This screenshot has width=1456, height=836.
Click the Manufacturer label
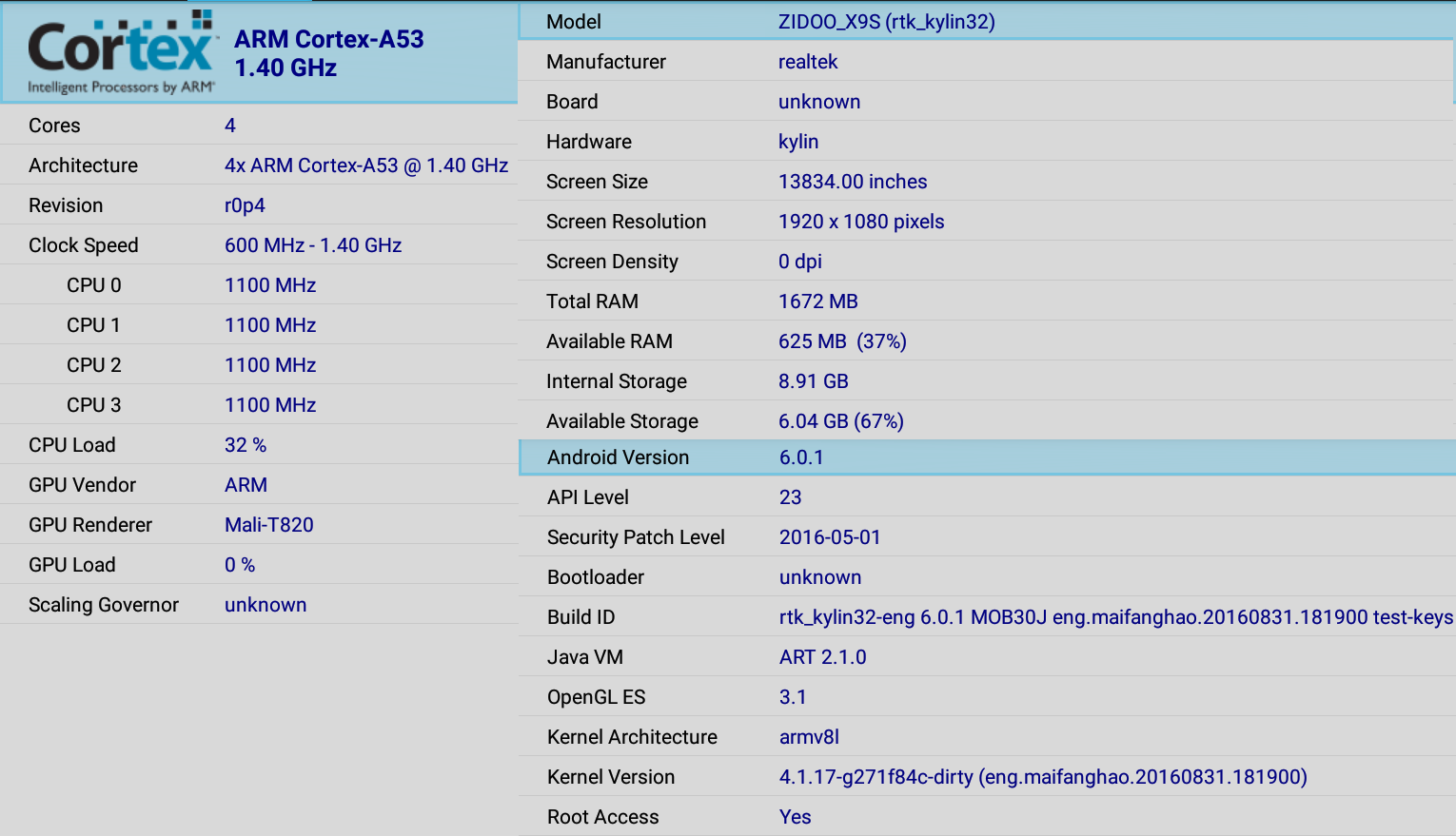(x=606, y=62)
